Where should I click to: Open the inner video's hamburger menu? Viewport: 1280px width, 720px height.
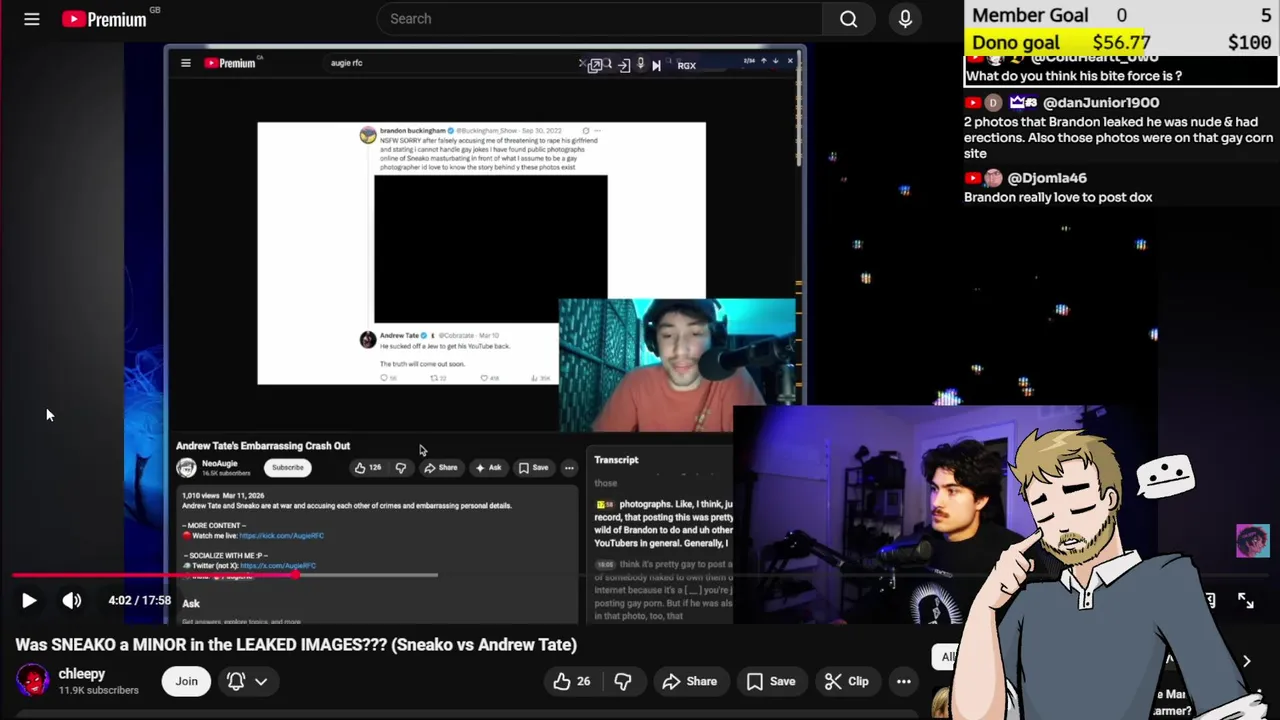point(185,63)
